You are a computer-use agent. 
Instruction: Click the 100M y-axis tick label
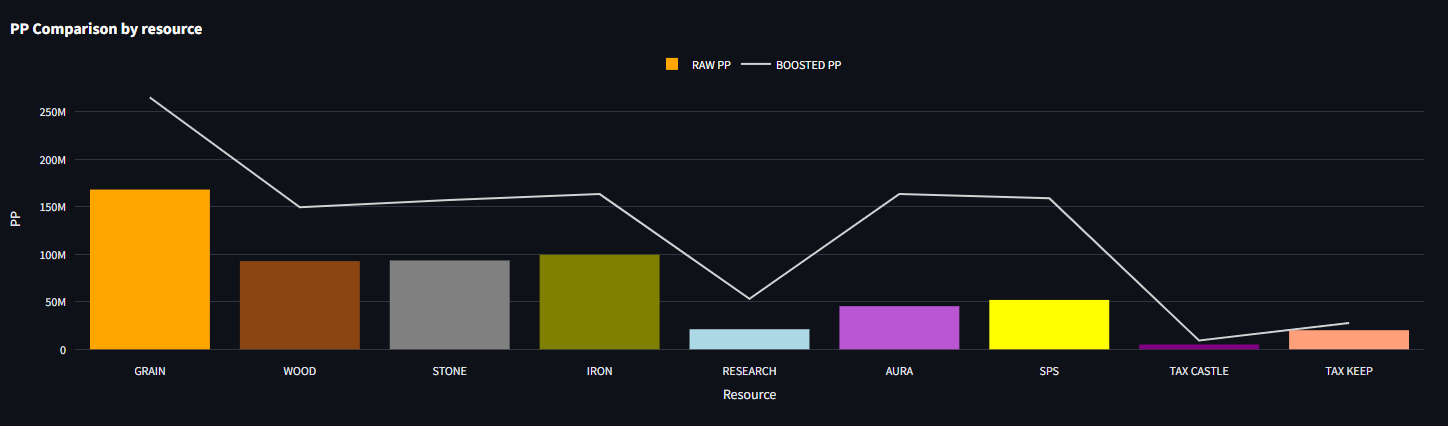coord(52,255)
